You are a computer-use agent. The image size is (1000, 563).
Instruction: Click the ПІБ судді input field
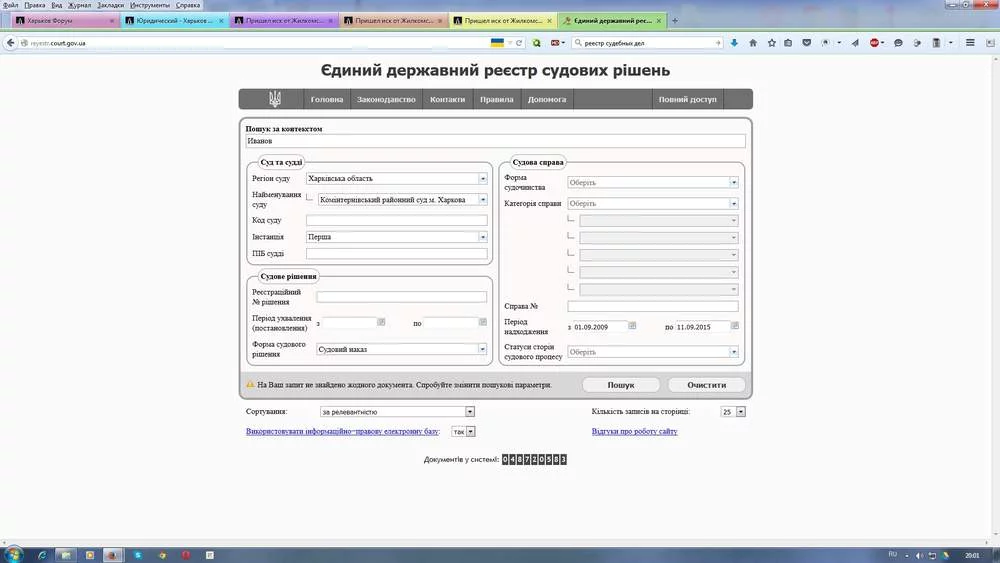coord(397,253)
